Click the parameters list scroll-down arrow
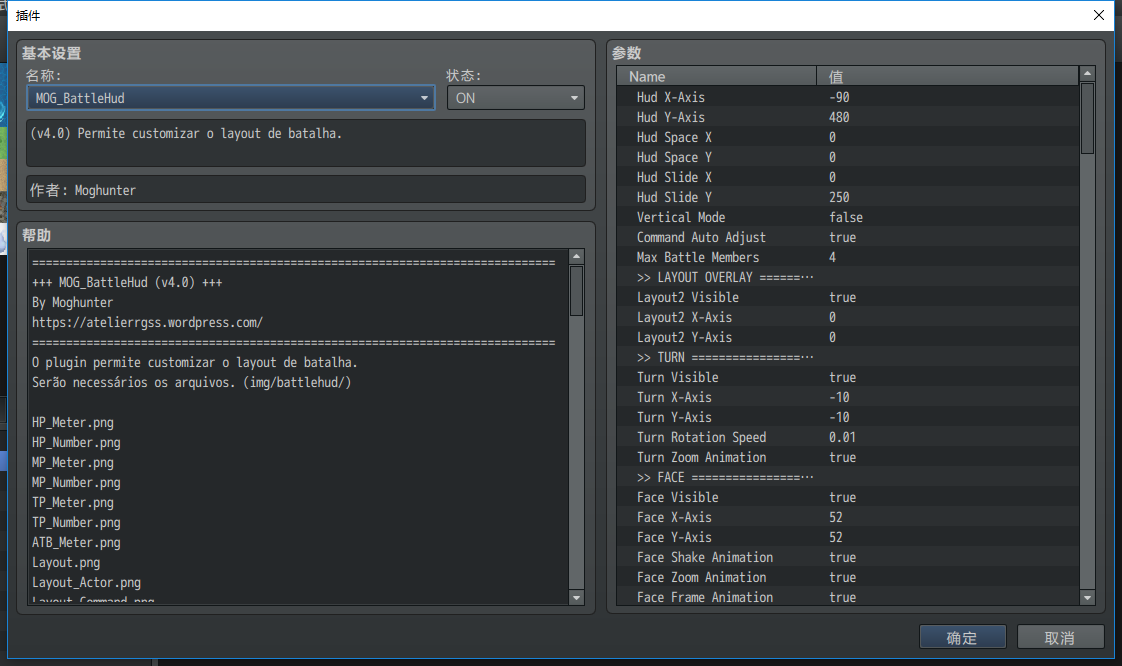The image size is (1122, 666). click(x=1087, y=597)
